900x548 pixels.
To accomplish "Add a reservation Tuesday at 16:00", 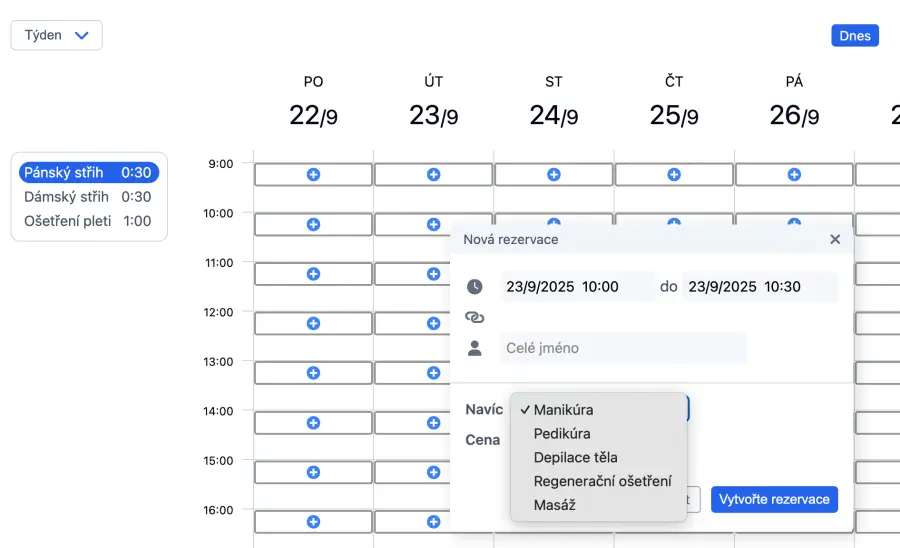I will pos(433,522).
